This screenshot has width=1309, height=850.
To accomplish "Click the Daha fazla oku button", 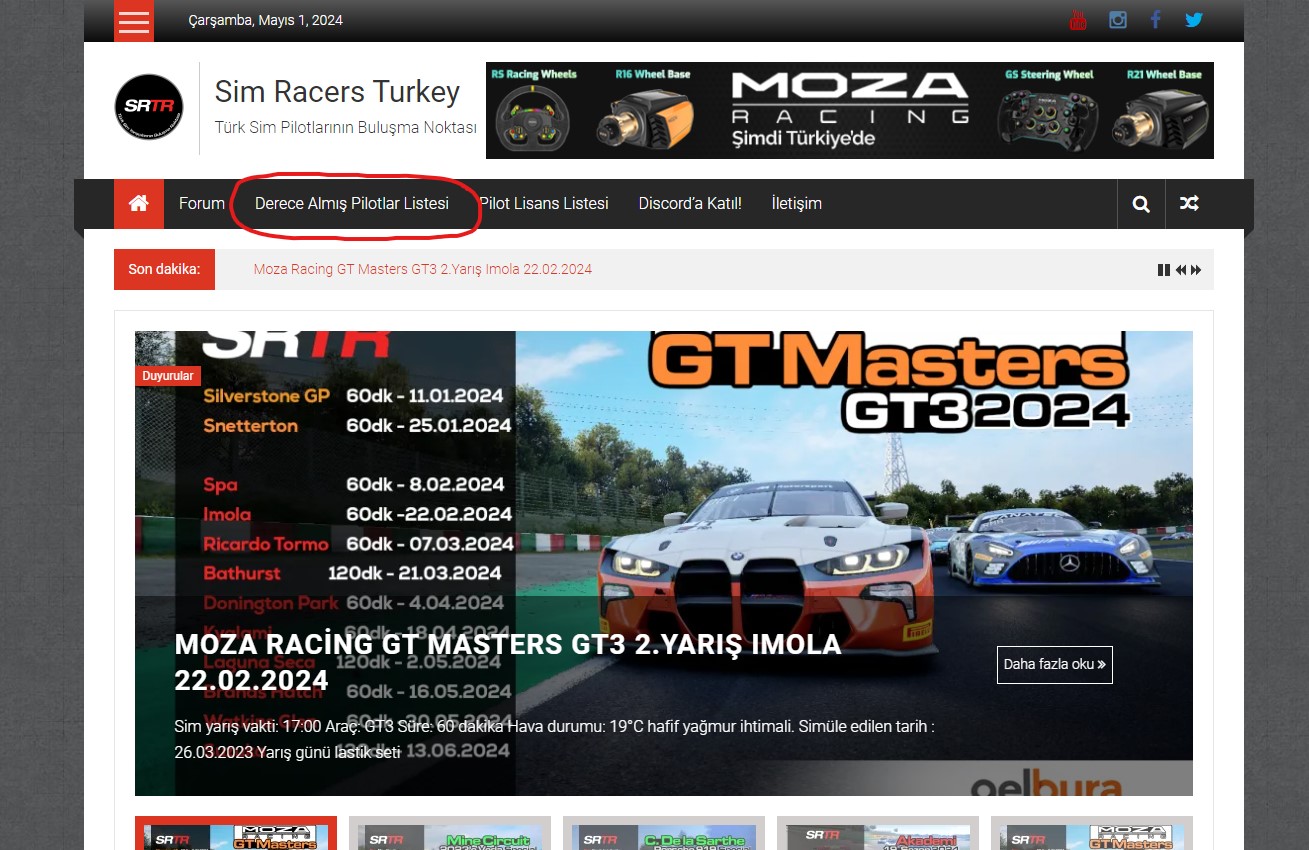I will (1054, 664).
